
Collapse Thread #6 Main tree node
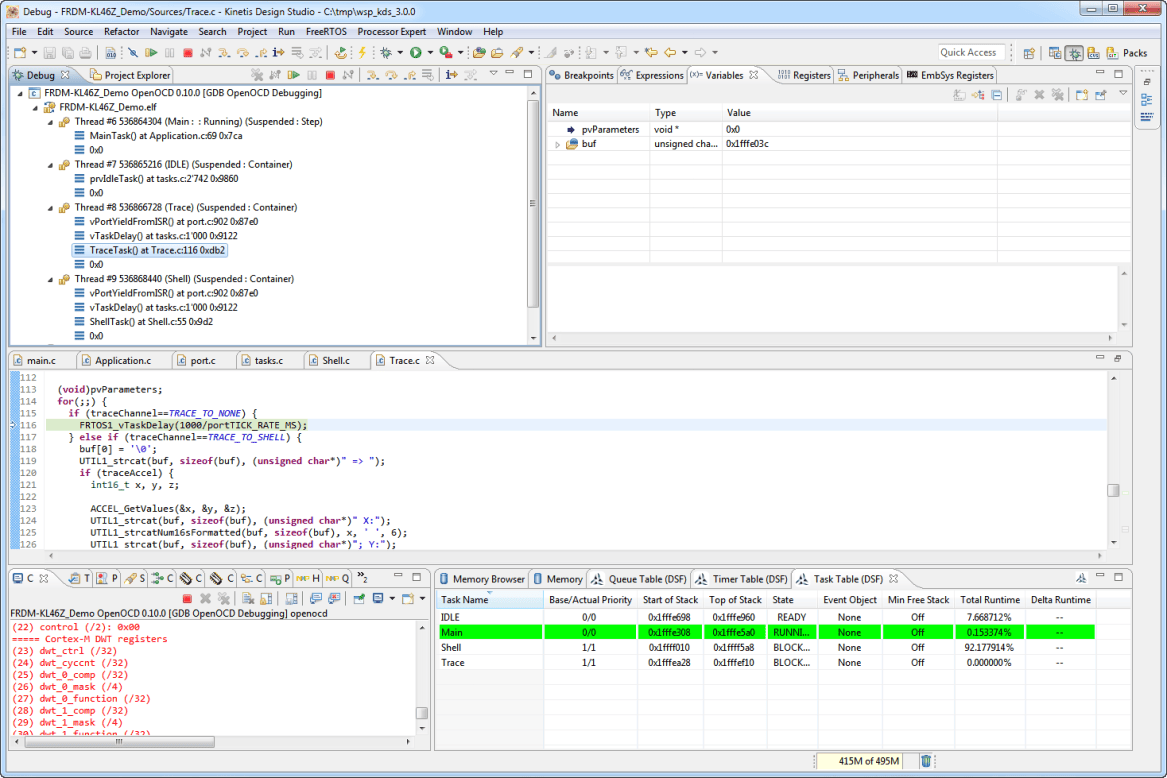pos(50,122)
